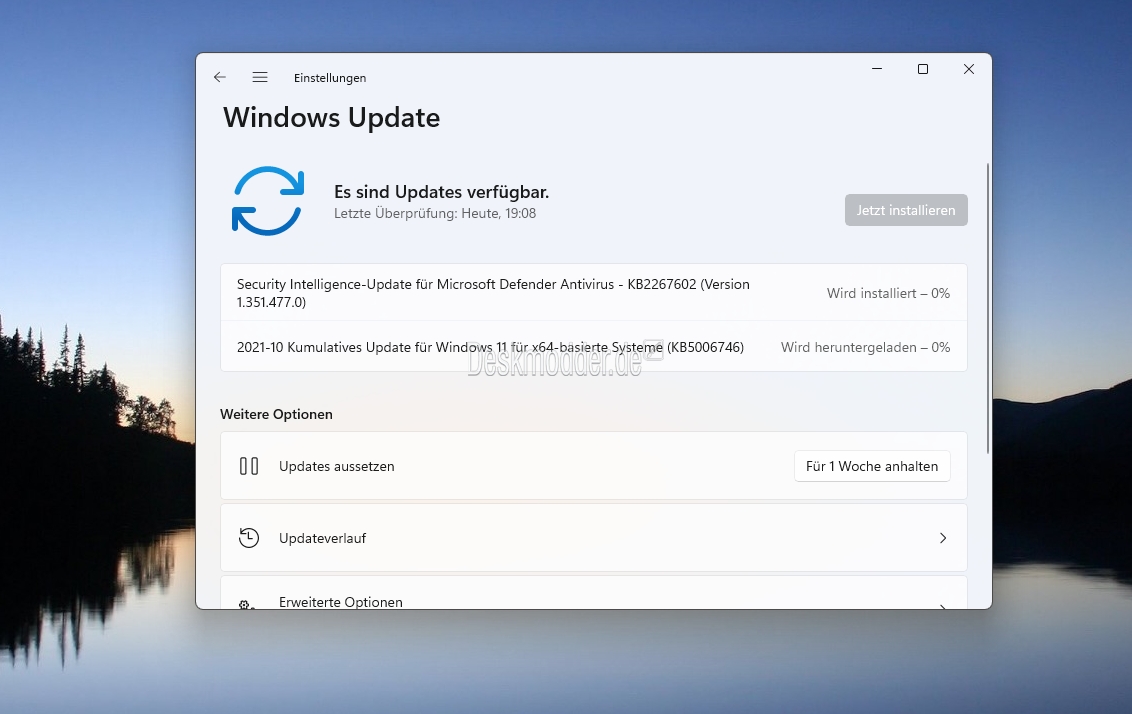This screenshot has width=1132, height=714.
Task: Click the Wird installiert – 0% status
Action: coord(888,293)
